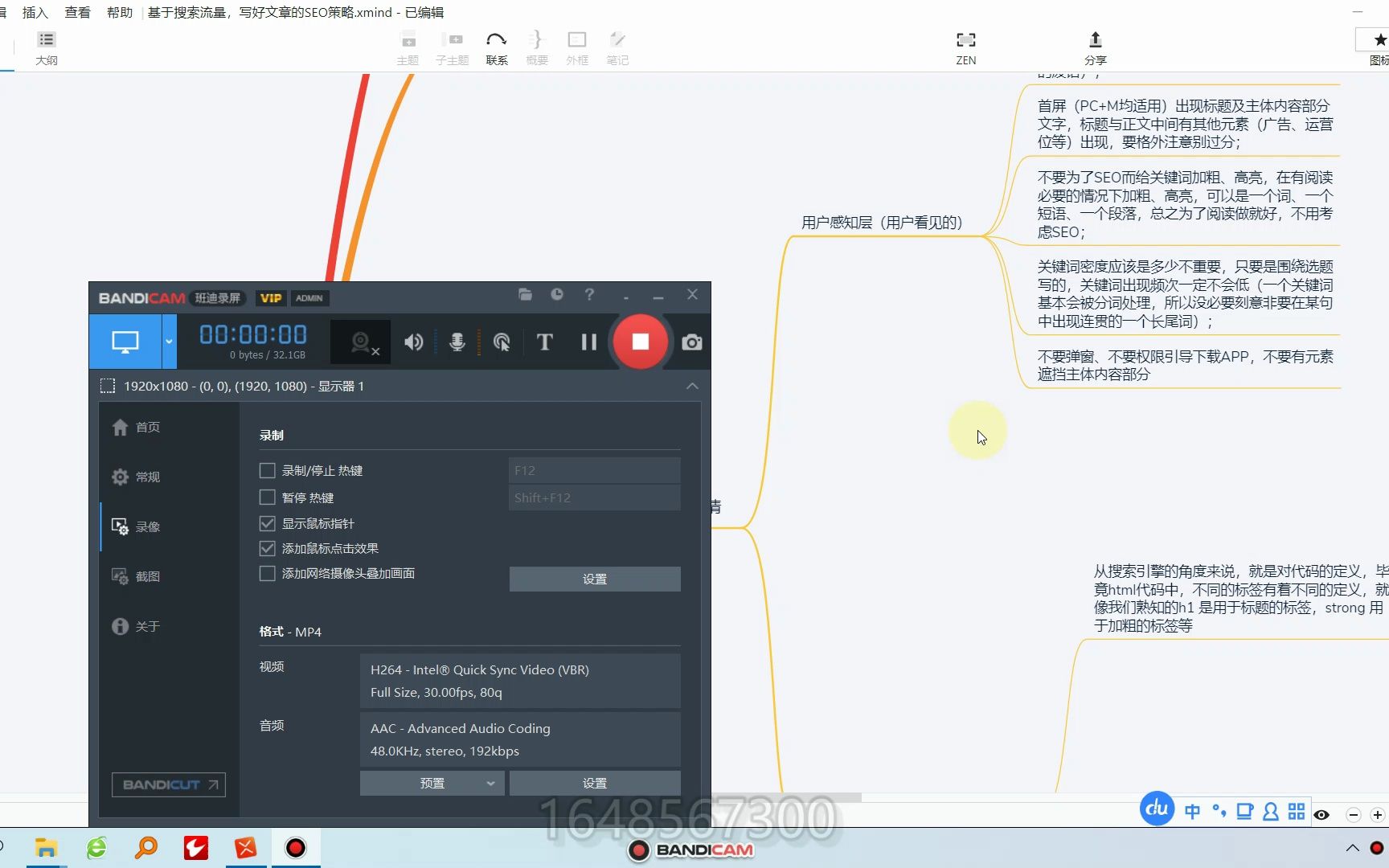Click the 笔记 note tool in XMind
Screen dimensions: 1389x868
click(x=617, y=48)
